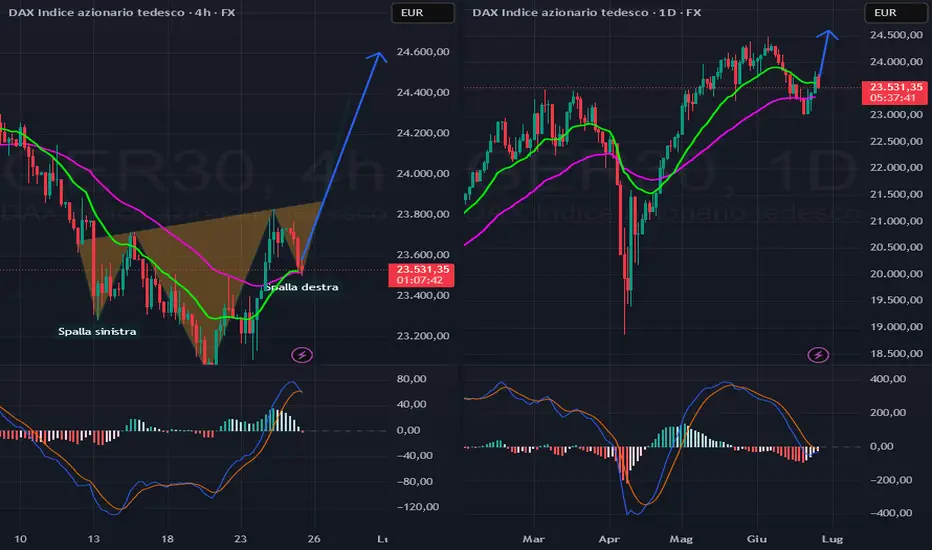The image size is (932, 550).
Task: Click the red 23.531,35 price label on 1D chart
Action: click(895, 92)
